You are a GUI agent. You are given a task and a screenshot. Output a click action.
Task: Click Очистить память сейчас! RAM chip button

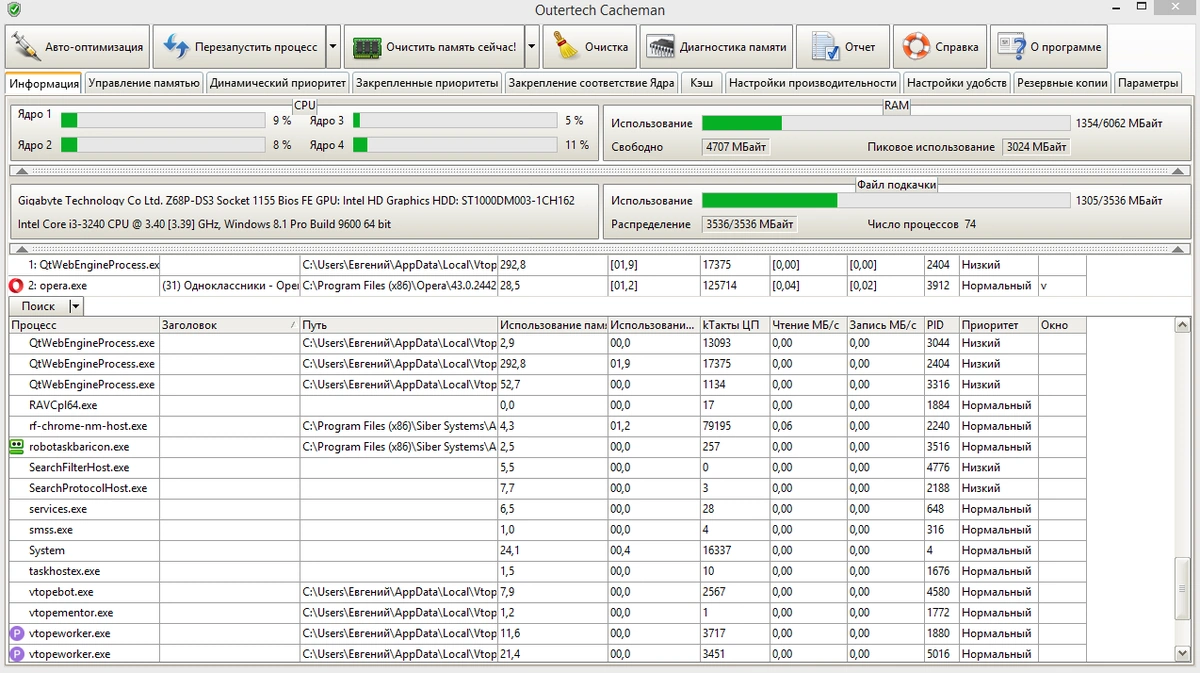click(434, 47)
